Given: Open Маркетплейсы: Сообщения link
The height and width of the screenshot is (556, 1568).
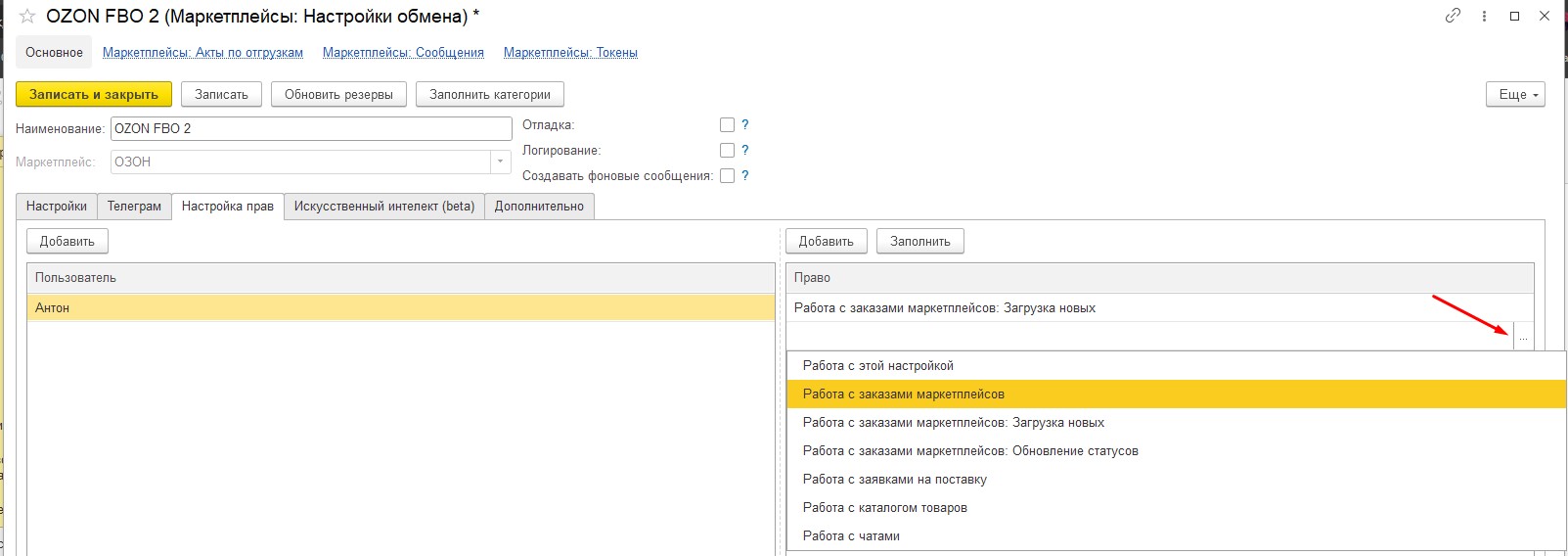Looking at the screenshot, I should (403, 53).
